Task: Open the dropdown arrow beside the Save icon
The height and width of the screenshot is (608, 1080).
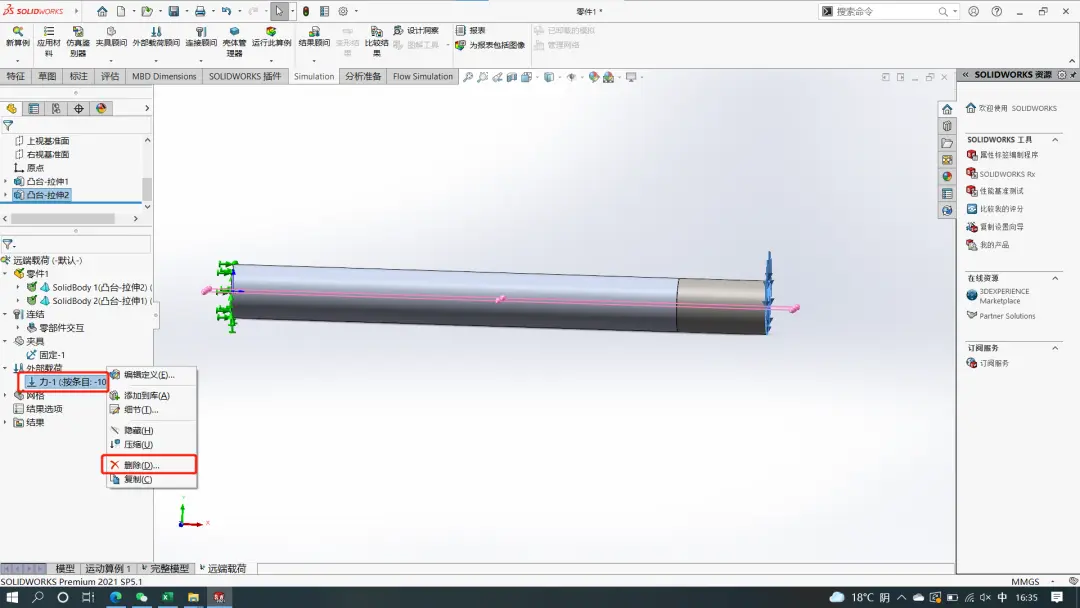Action: [x=186, y=11]
